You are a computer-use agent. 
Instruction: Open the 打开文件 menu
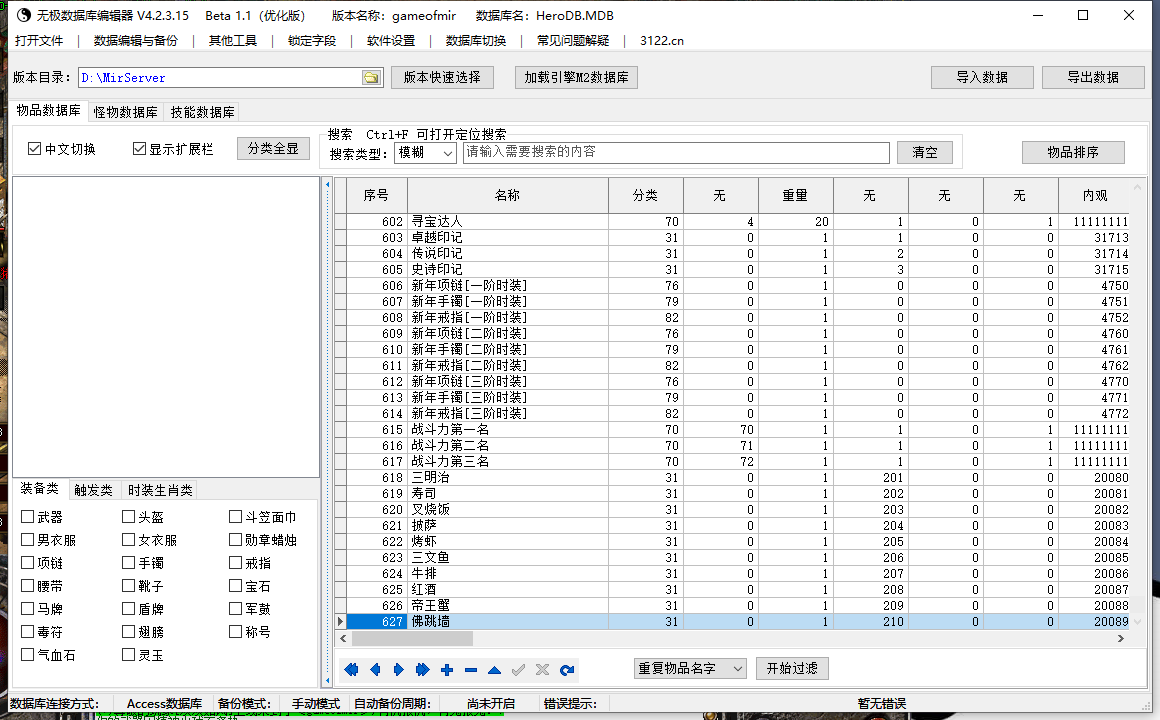click(x=39, y=41)
